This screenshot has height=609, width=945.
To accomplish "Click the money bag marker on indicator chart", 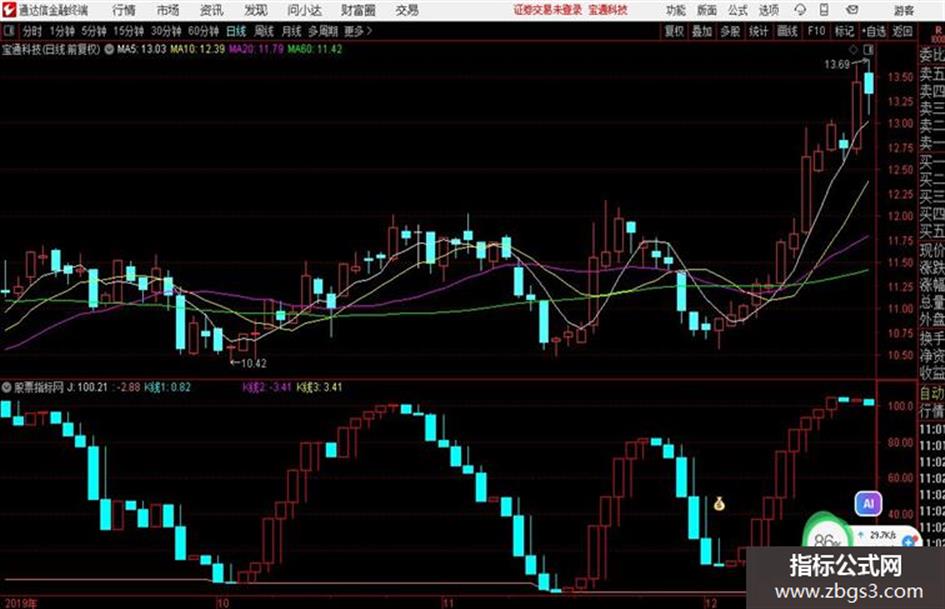I will point(719,503).
